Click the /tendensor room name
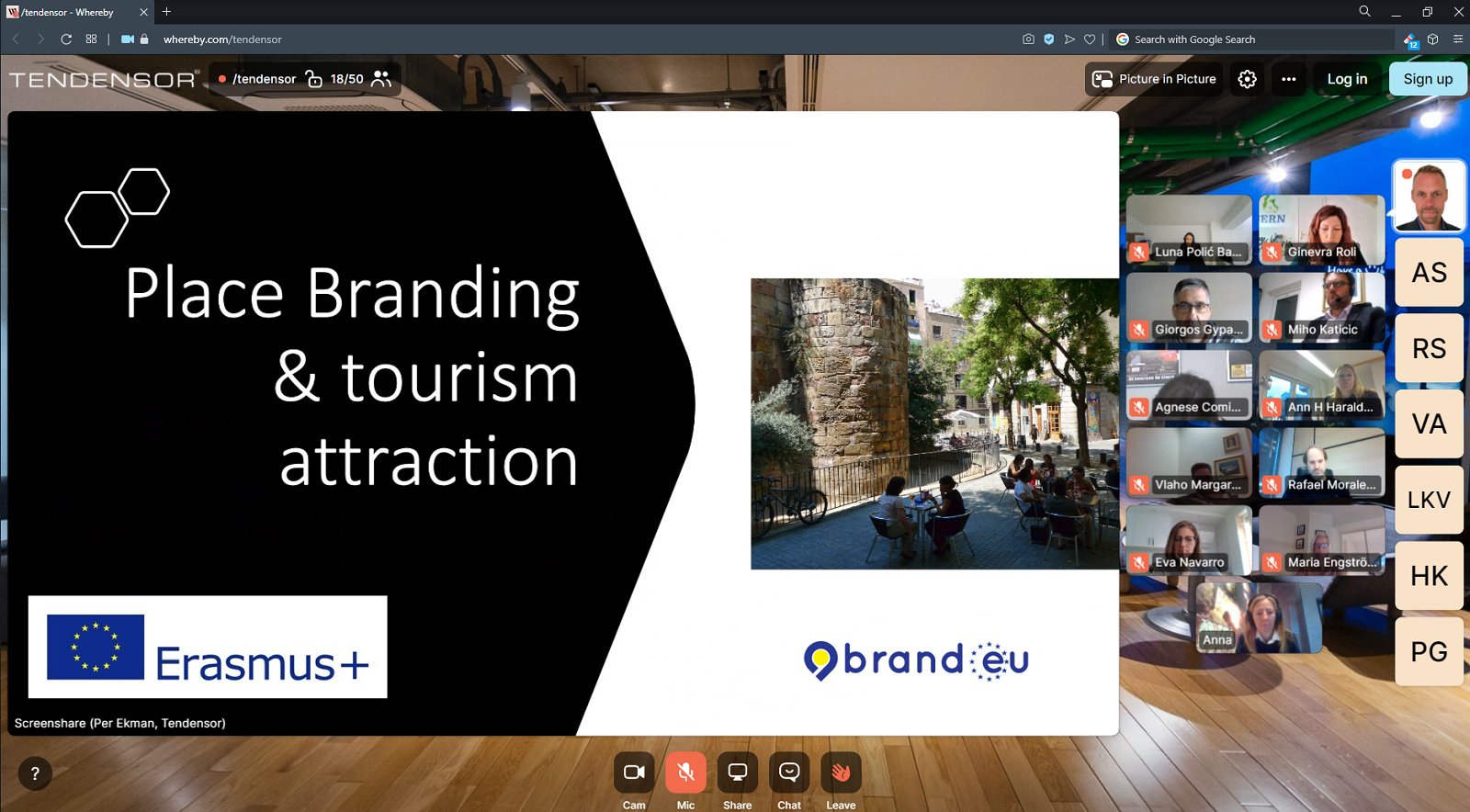 (264, 79)
